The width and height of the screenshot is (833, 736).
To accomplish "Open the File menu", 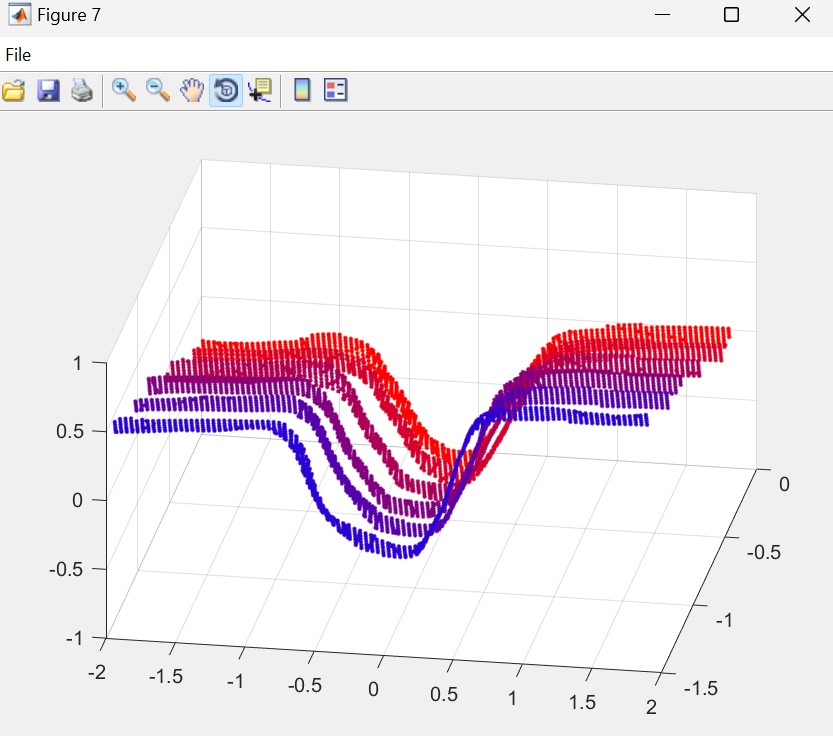I will (x=18, y=55).
